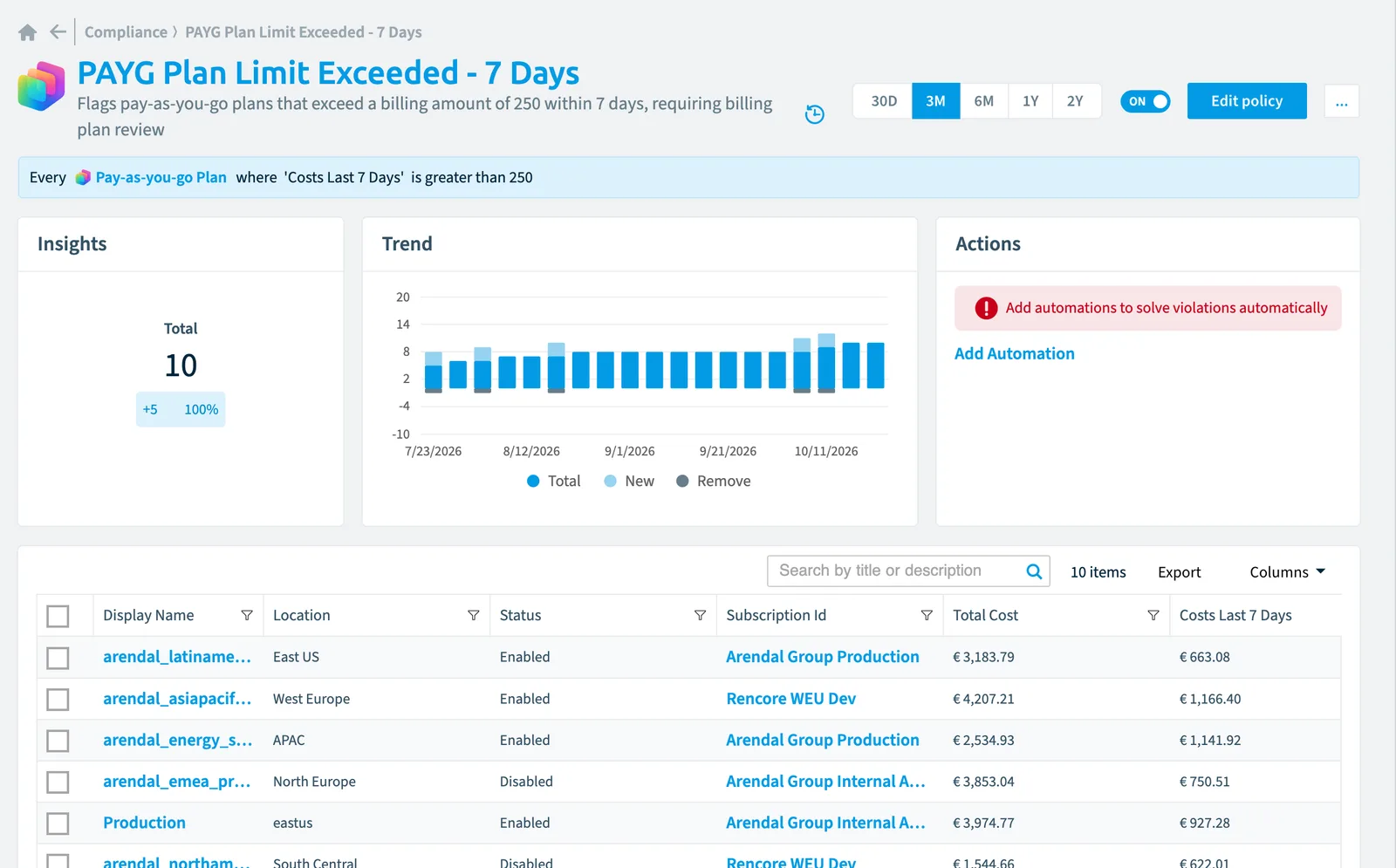The width and height of the screenshot is (1396, 868).
Task: Open the arendal_asiapacif plan link
Action: tap(177, 699)
